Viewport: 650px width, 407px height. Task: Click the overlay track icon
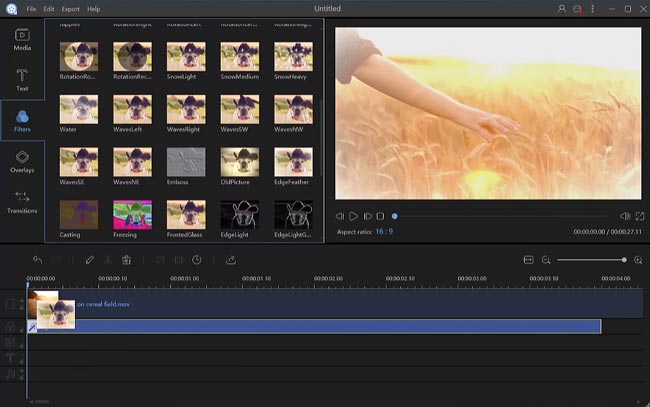coord(10,342)
